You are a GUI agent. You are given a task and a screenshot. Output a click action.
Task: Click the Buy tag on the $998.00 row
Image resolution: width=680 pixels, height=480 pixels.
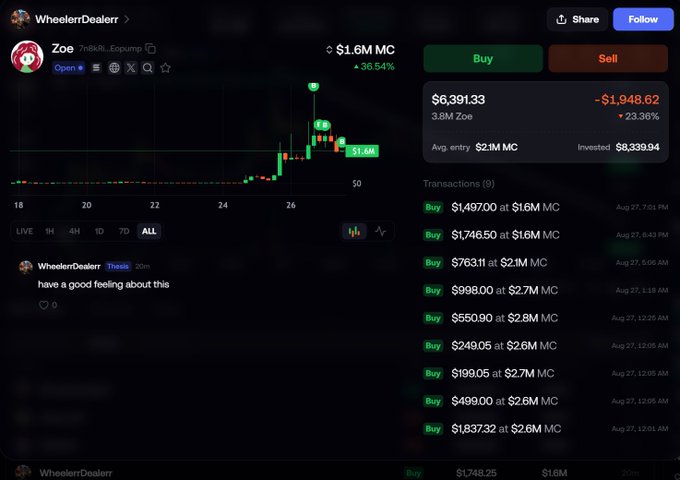(433, 291)
